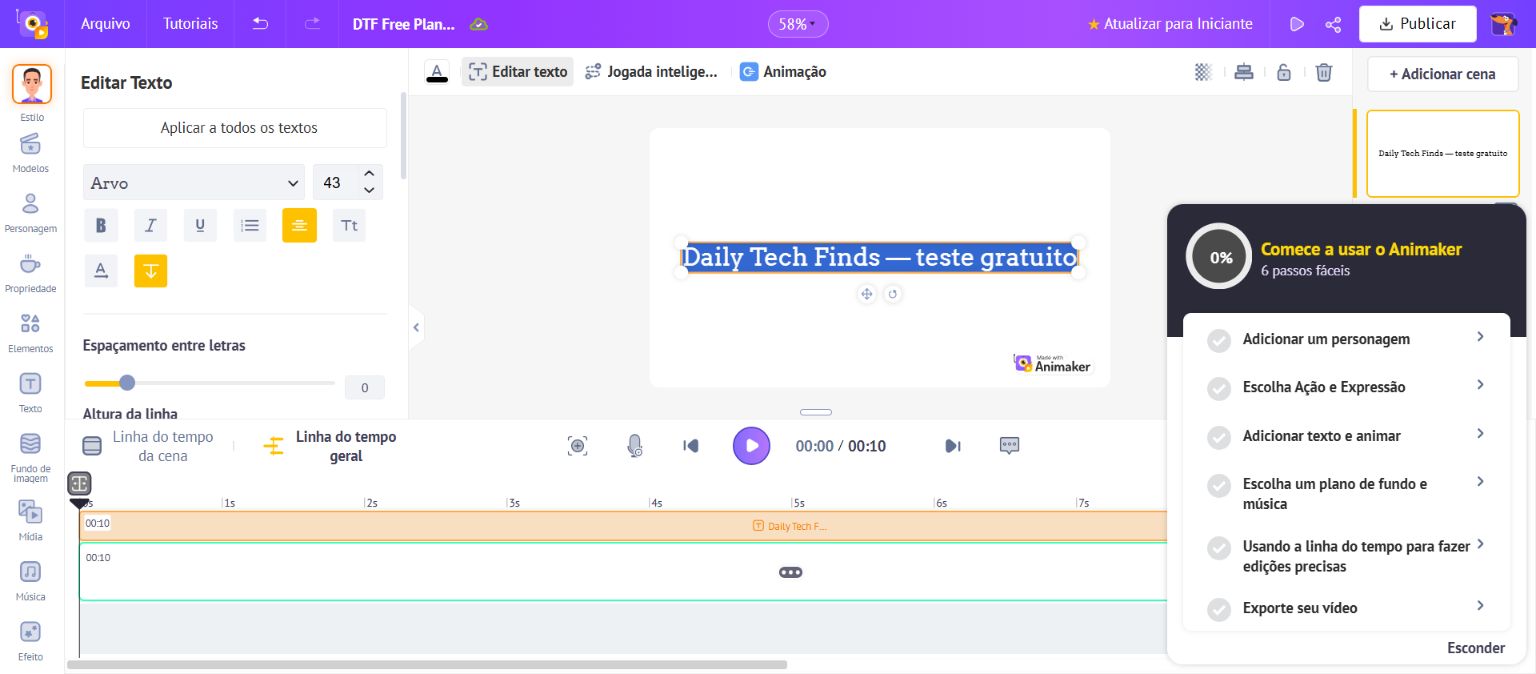Screen dimensions: 1536x674
Task: Open the Estilo character panel
Action: coord(32,85)
